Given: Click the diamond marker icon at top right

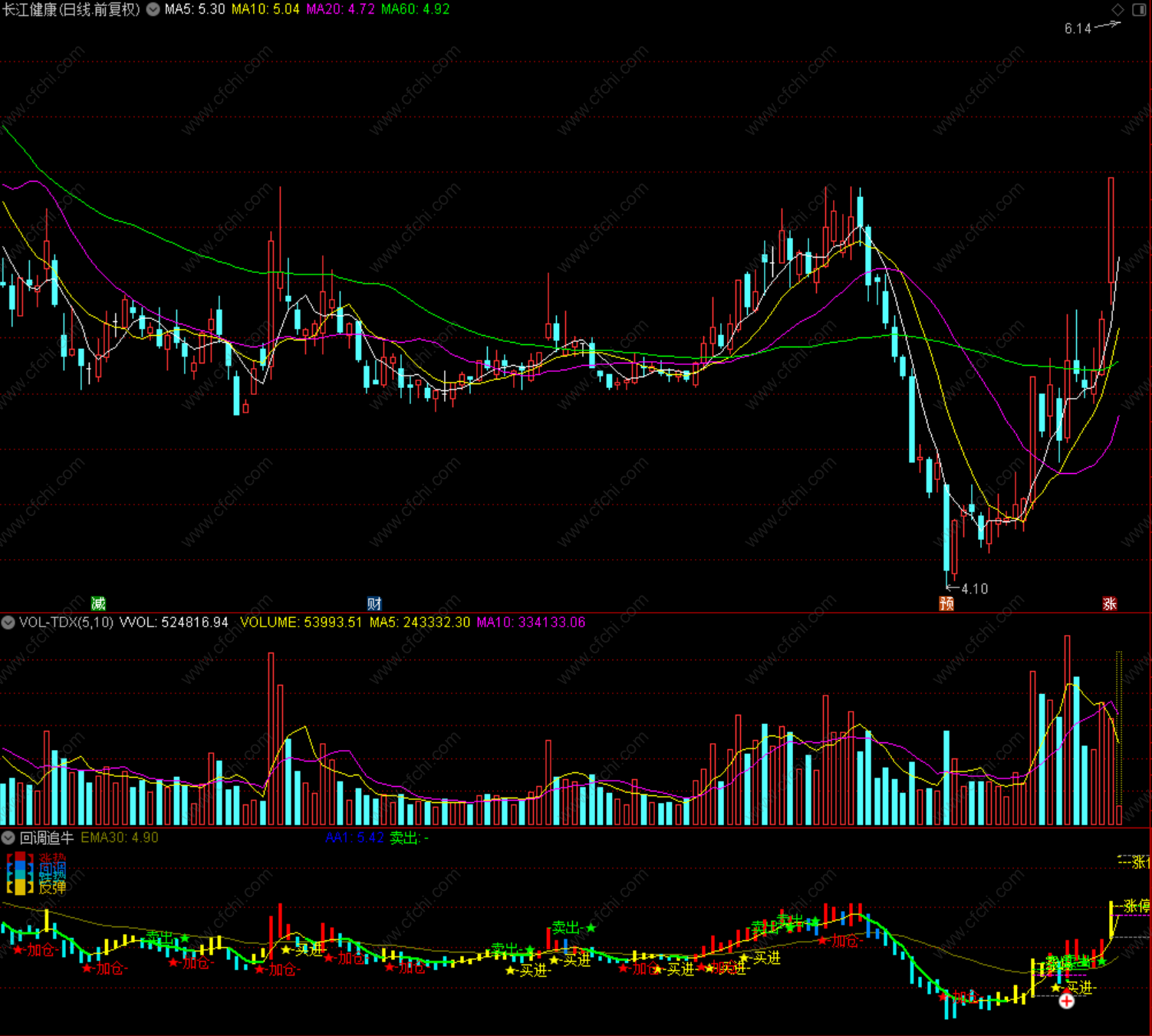Looking at the screenshot, I should pyautogui.click(x=1117, y=9).
